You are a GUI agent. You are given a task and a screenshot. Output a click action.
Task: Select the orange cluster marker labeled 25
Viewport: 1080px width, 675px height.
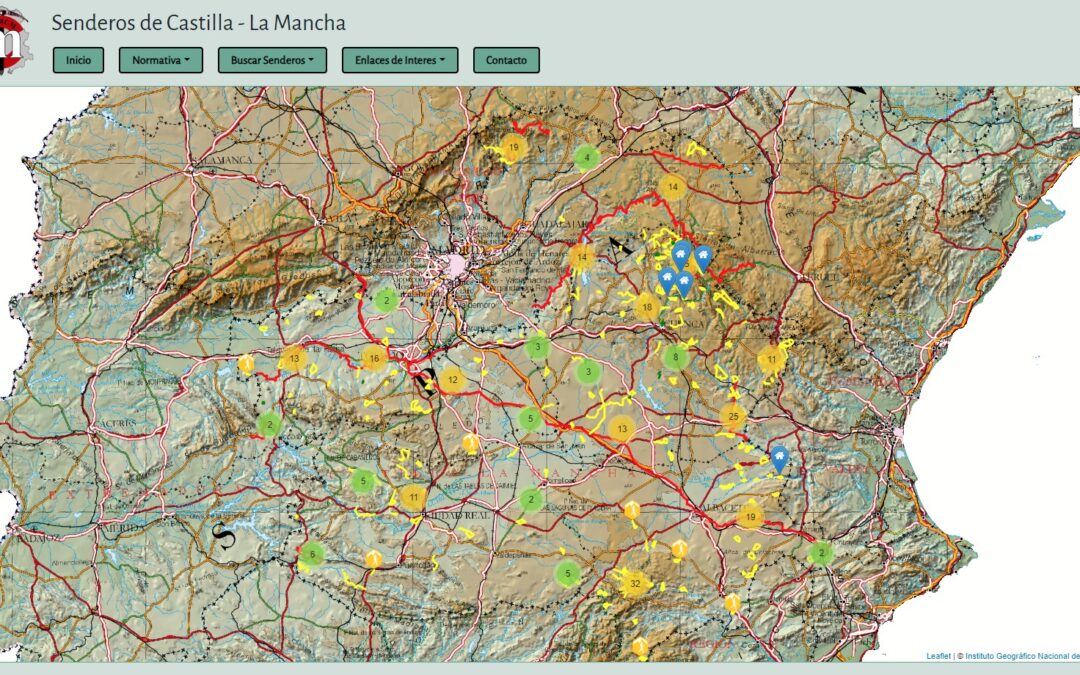(x=733, y=416)
